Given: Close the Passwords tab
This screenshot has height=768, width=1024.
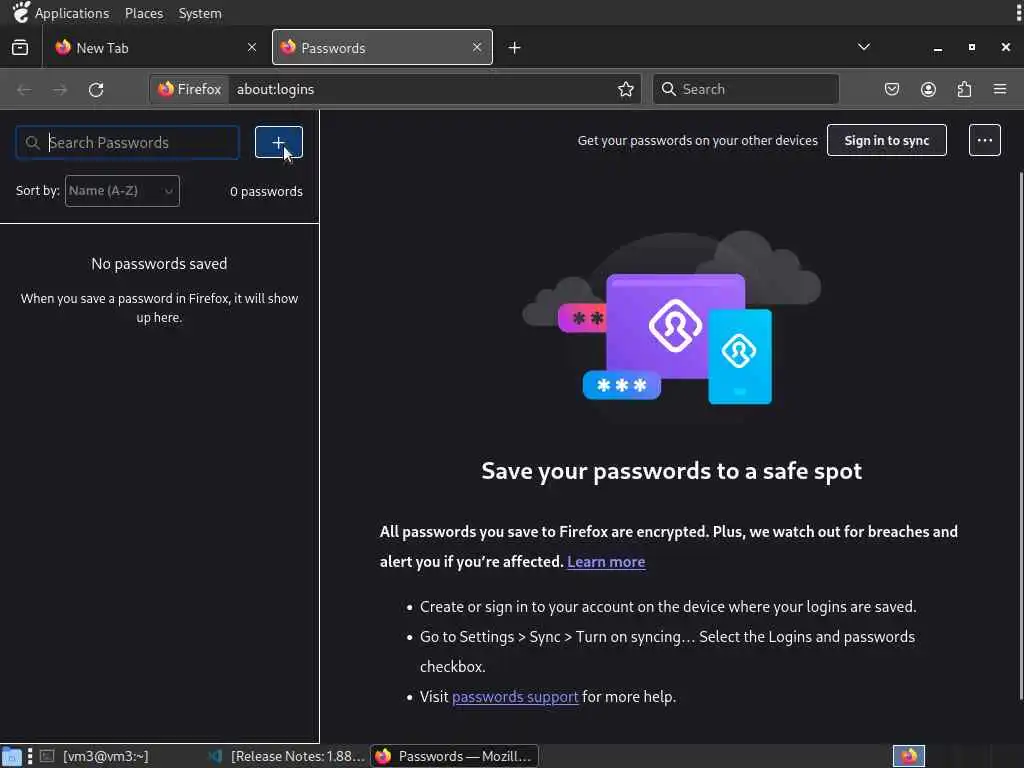Looking at the screenshot, I should click(x=477, y=48).
